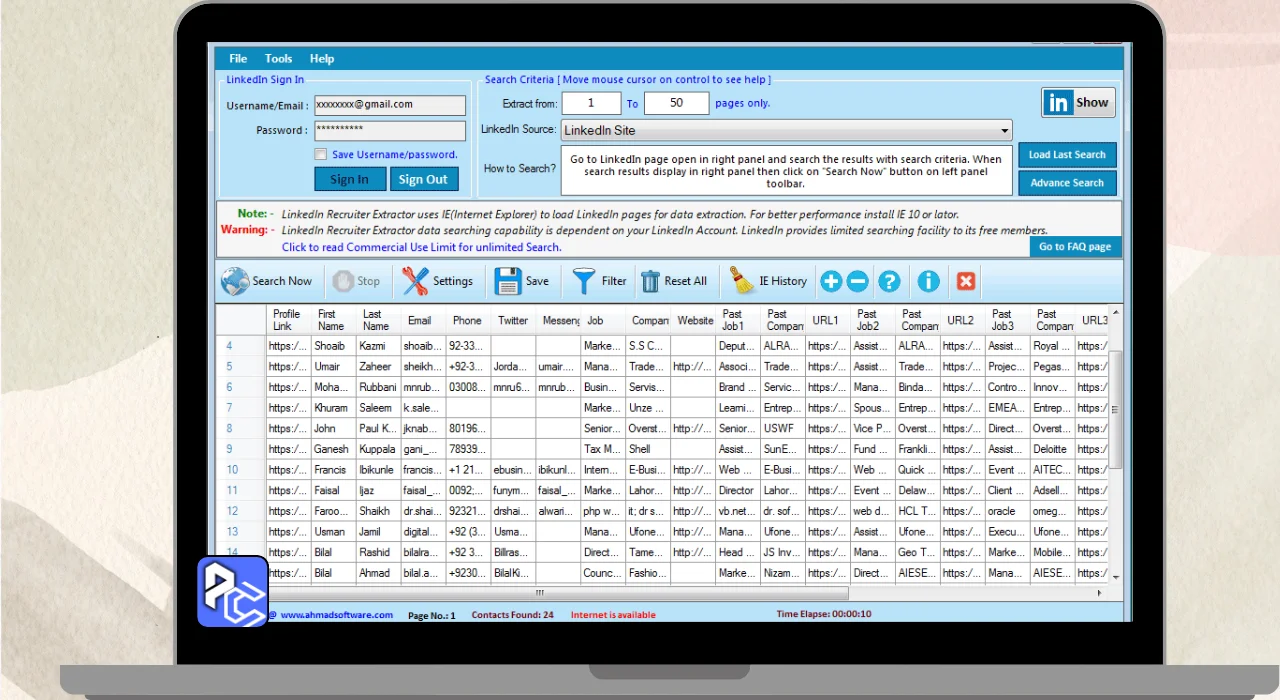Click the blue plus icon in the toolbar

(x=831, y=282)
